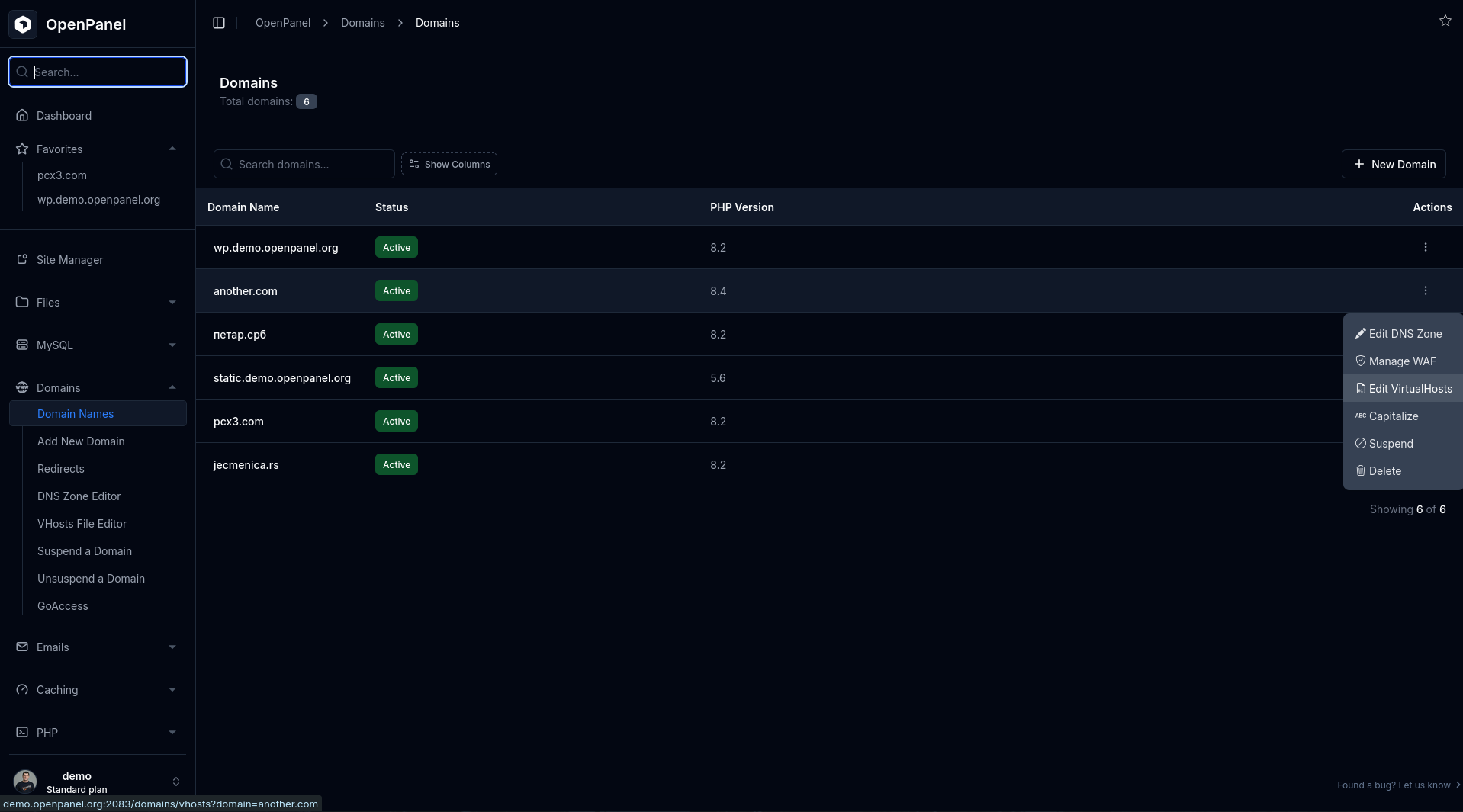Screen dimensions: 1463x812
Task: Click the Favorites star icon in sidebar
Action: (x=22, y=149)
